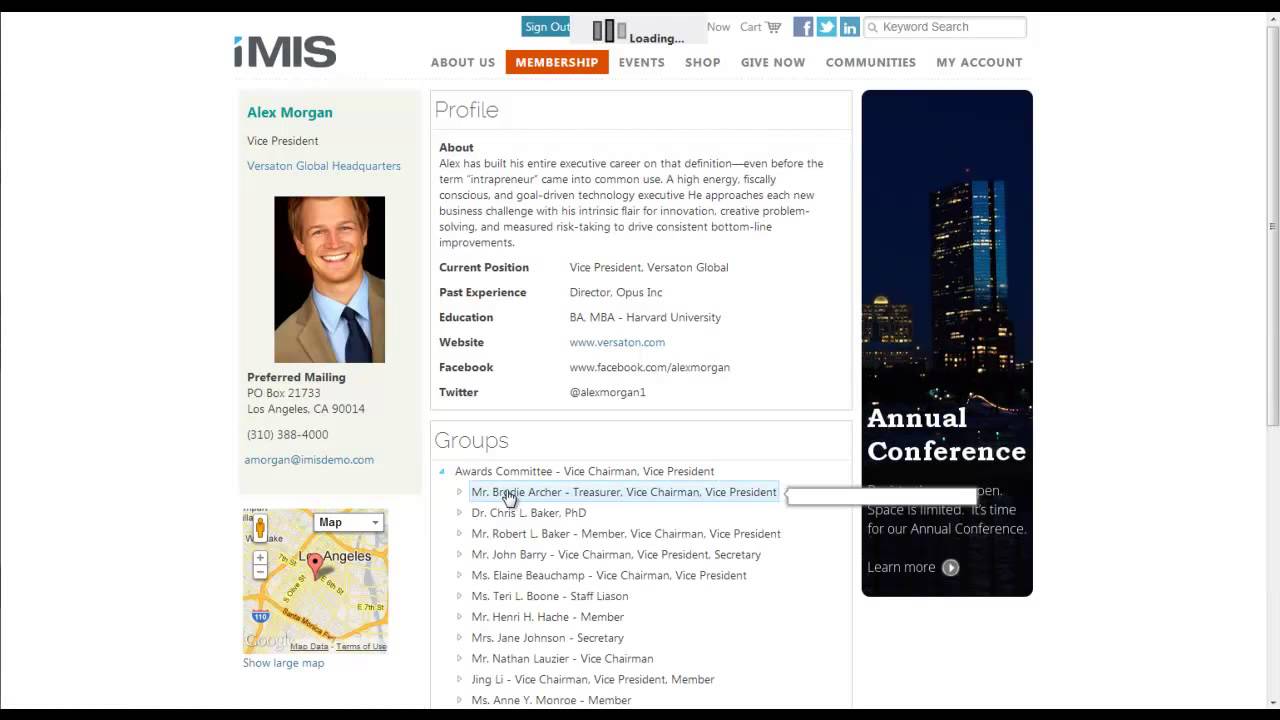Viewport: 1280px width, 720px height.
Task: Expand Mrs. Jane Johnson entry
Action: click(x=459, y=638)
